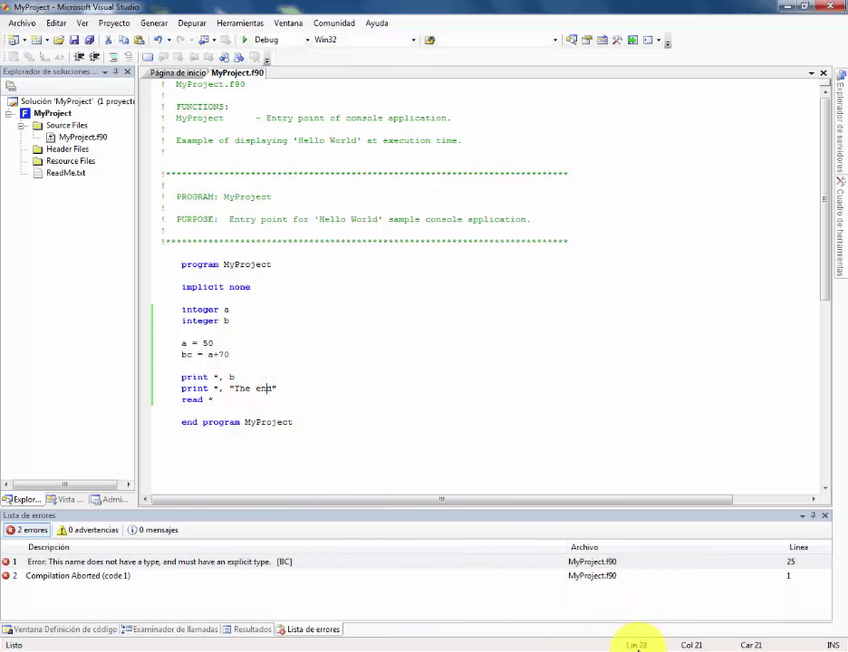Open the Toolbox hammer-and-wrench icon
Image resolution: width=848 pixels, height=652 pixels.
tap(618, 40)
